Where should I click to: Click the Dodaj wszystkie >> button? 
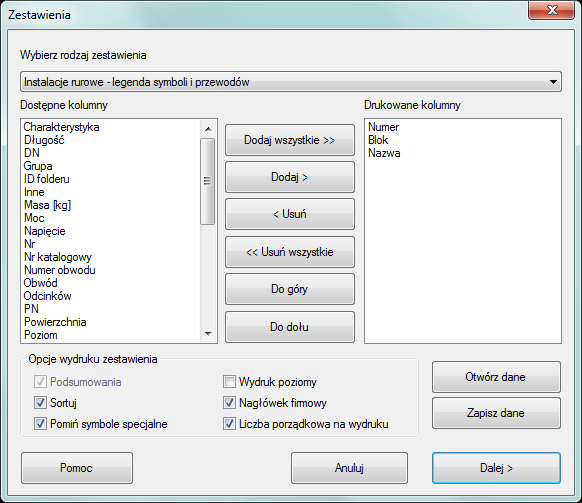pos(290,140)
